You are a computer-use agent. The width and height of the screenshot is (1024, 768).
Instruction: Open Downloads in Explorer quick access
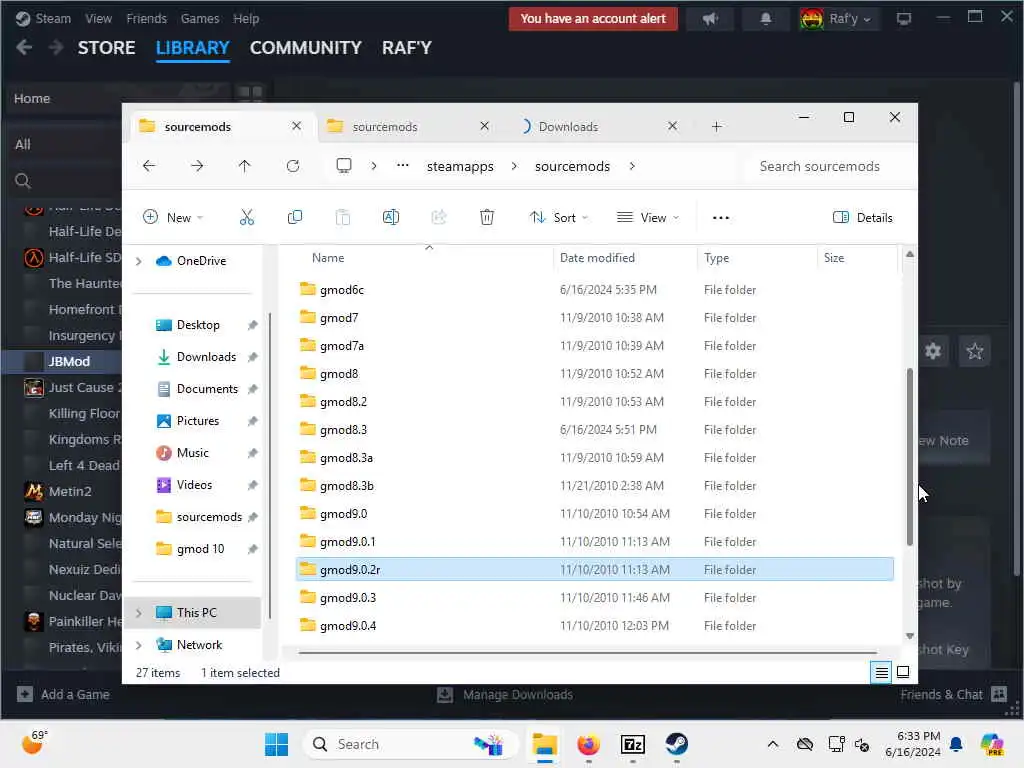206,357
